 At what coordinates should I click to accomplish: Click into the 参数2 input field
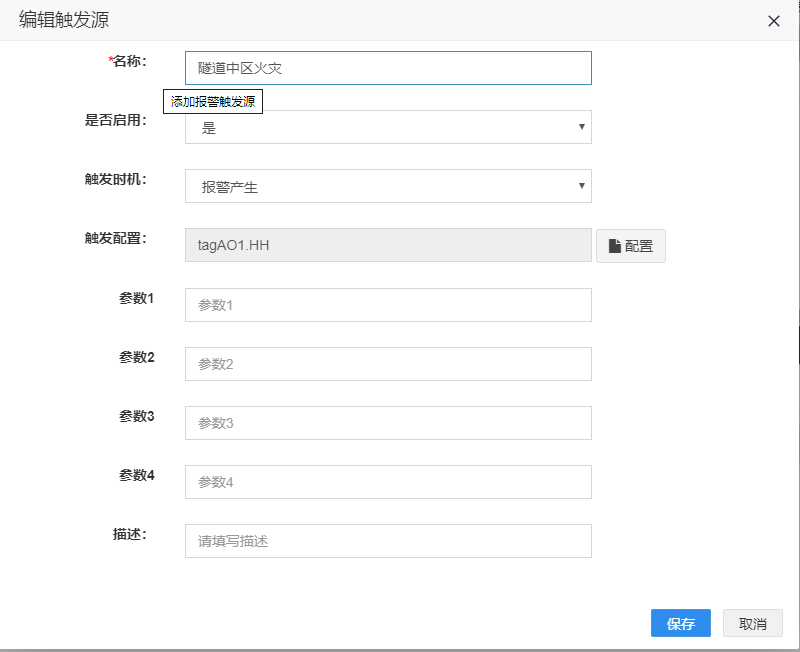[x=388, y=364]
